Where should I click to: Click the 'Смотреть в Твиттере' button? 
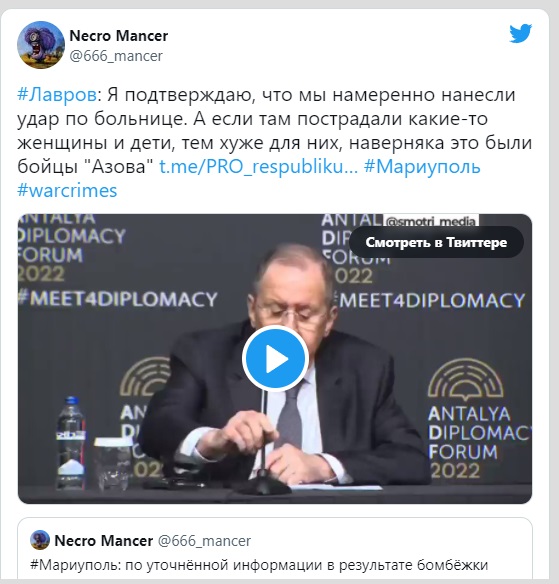436,242
